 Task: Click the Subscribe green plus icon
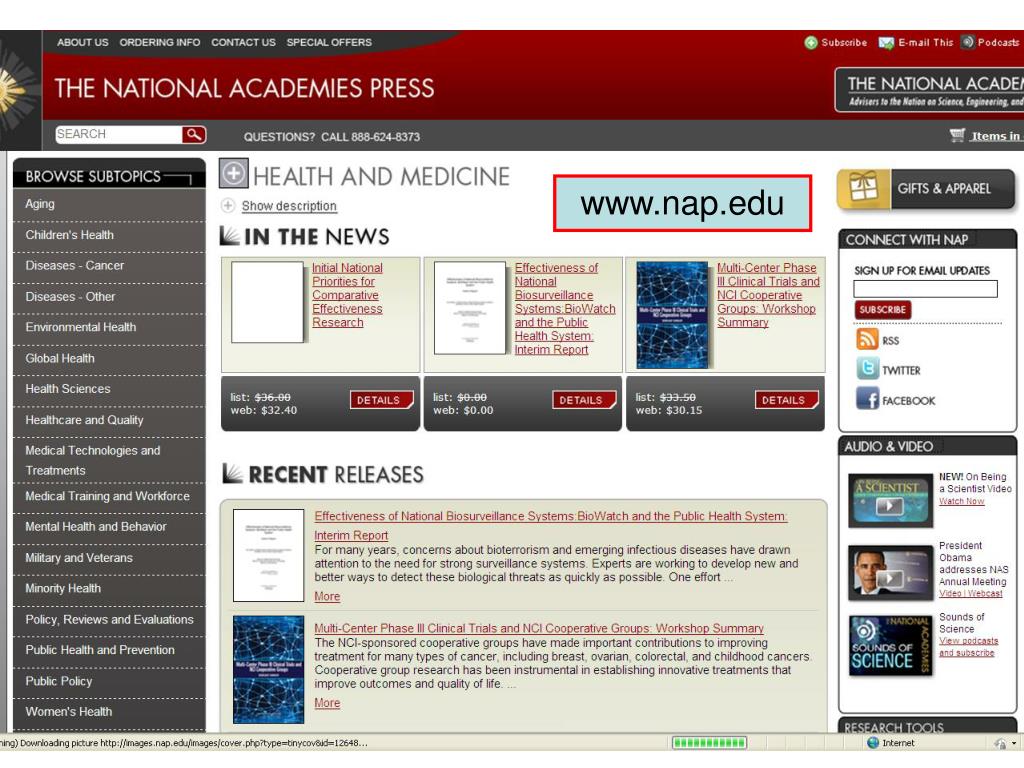[x=811, y=43]
